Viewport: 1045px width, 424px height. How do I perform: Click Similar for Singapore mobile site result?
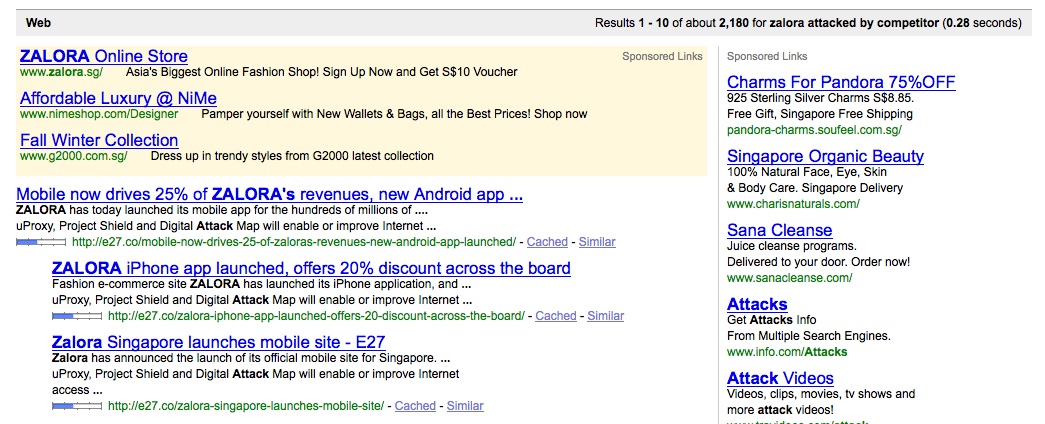pyautogui.click(x=465, y=405)
